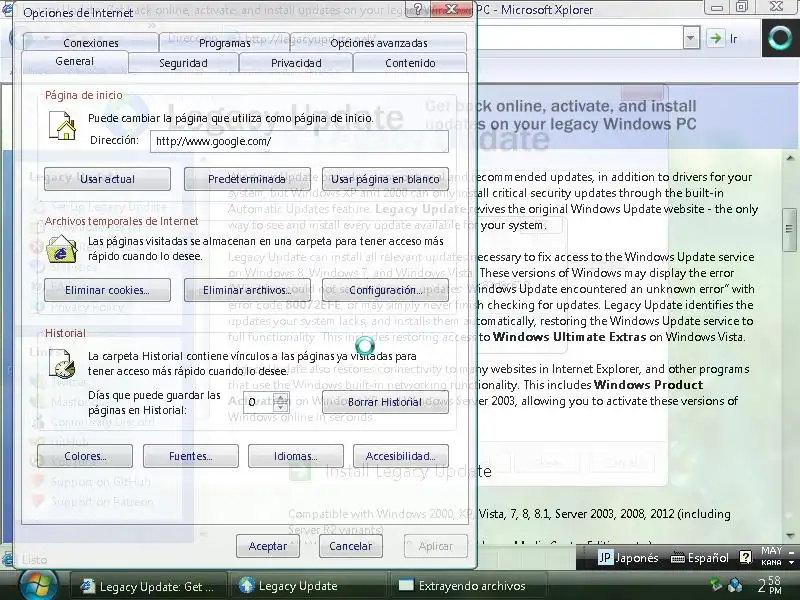Screen dimensions: 800x600
Task: Click Borrar Historial button
Action: [x=385, y=402]
